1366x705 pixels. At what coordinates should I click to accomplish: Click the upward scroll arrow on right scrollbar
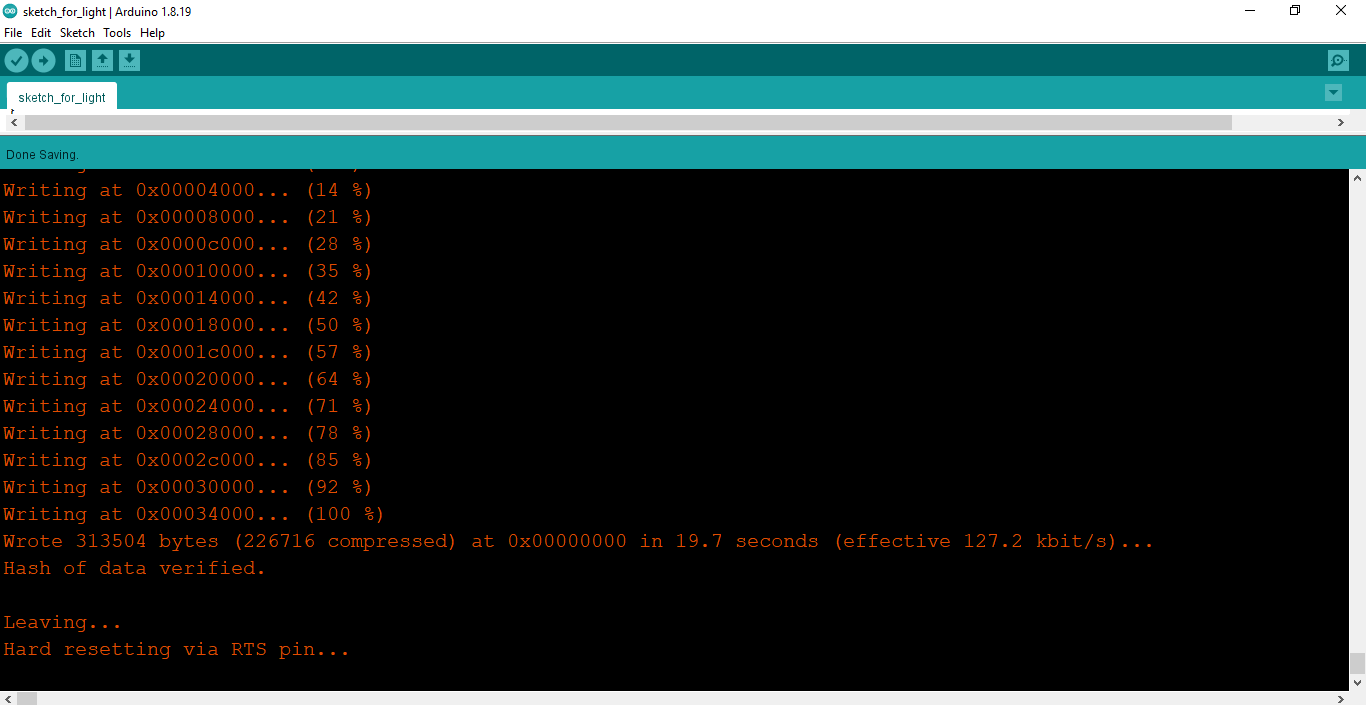coord(1359,176)
